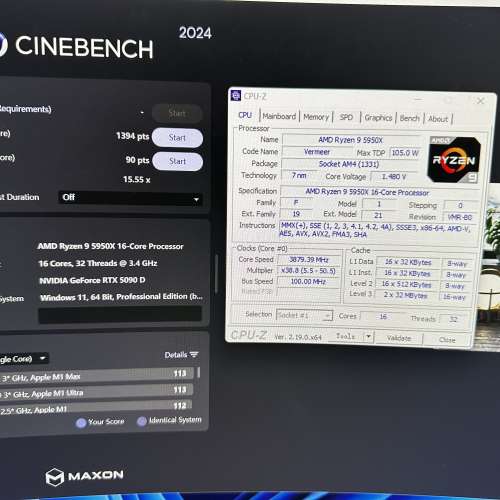Click the Core Voltage value 1.480 V
500x500 pixels.
tap(393, 177)
